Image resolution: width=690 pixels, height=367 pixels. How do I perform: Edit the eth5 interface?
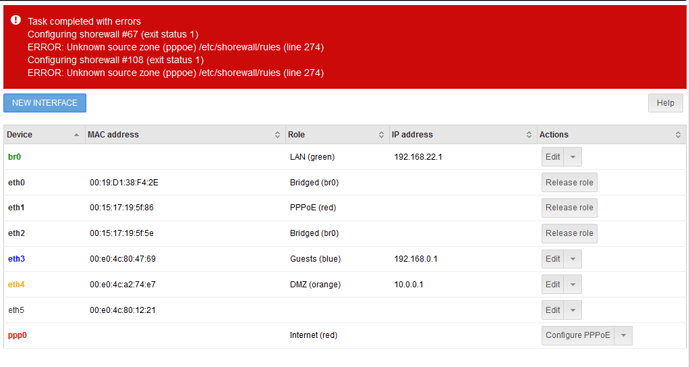coord(553,310)
